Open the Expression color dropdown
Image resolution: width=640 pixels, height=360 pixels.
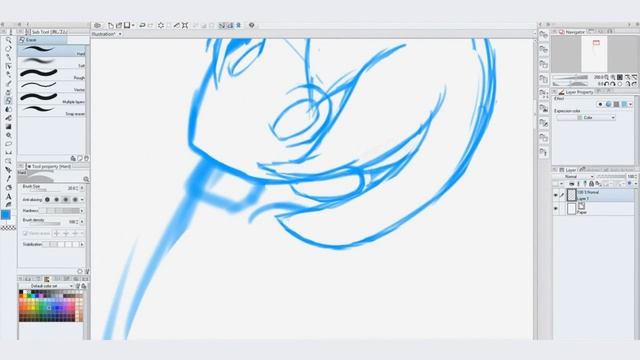[x=586, y=118]
